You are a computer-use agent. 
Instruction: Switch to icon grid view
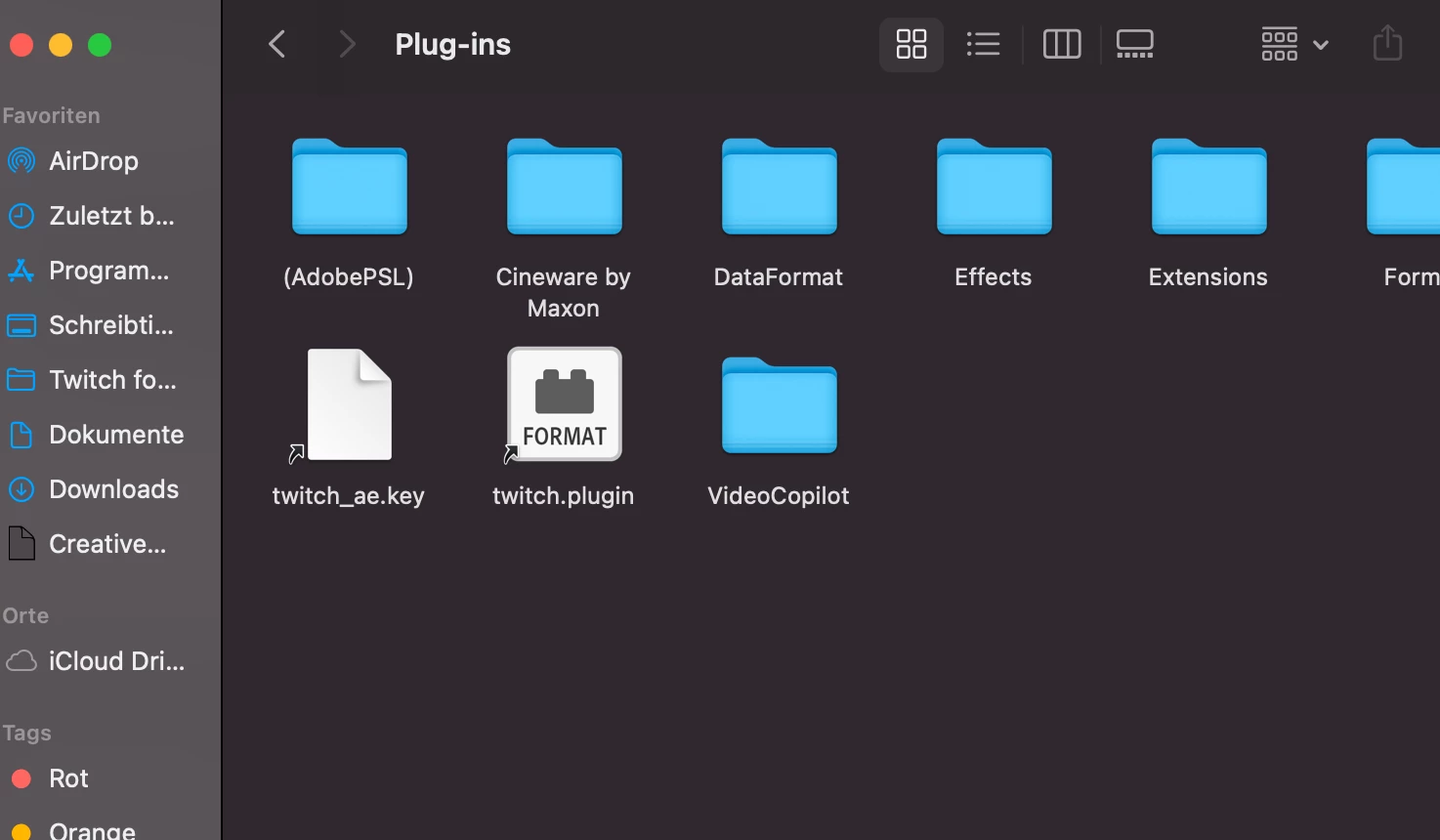(x=911, y=44)
